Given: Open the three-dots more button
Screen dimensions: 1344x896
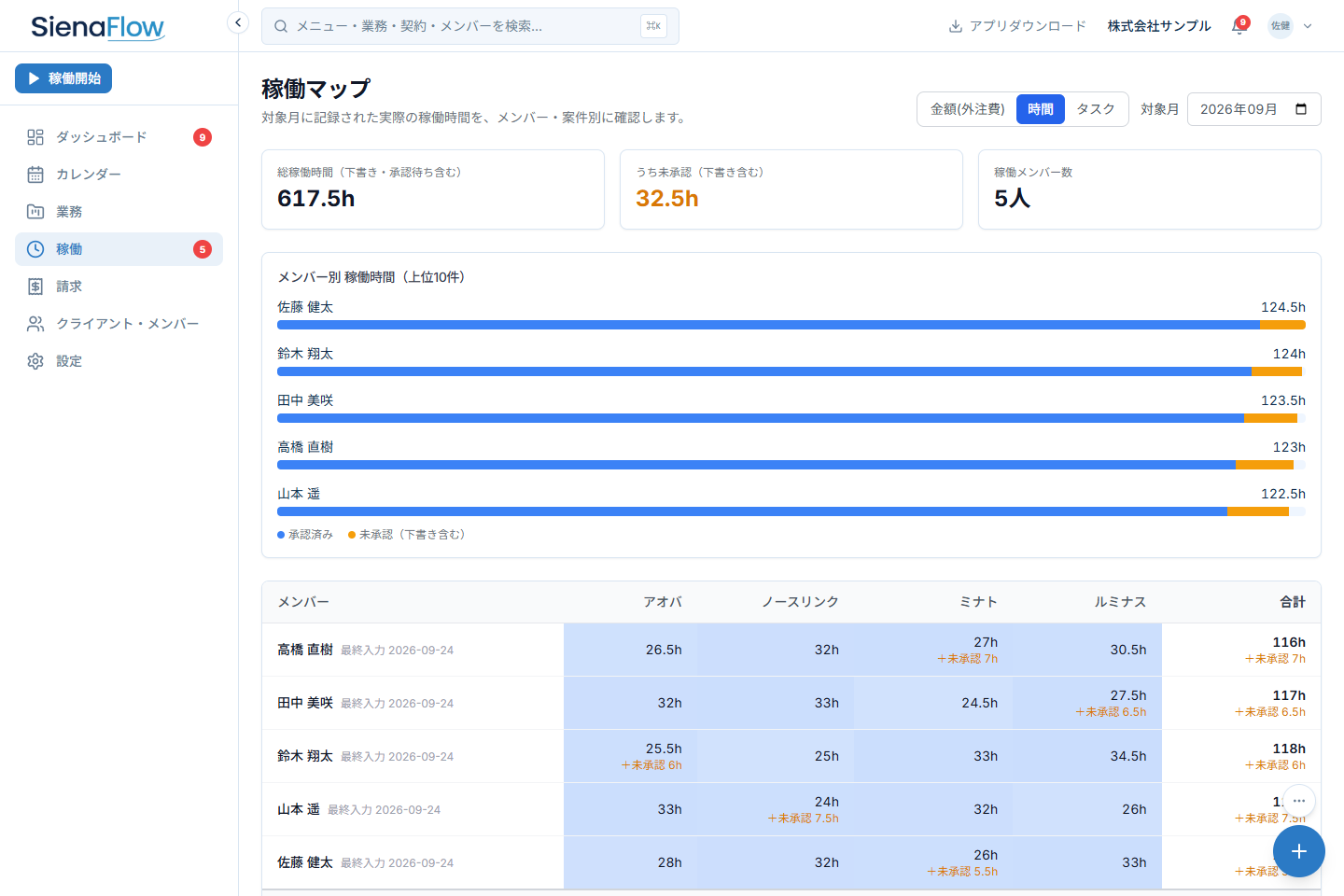Looking at the screenshot, I should (x=1298, y=801).
